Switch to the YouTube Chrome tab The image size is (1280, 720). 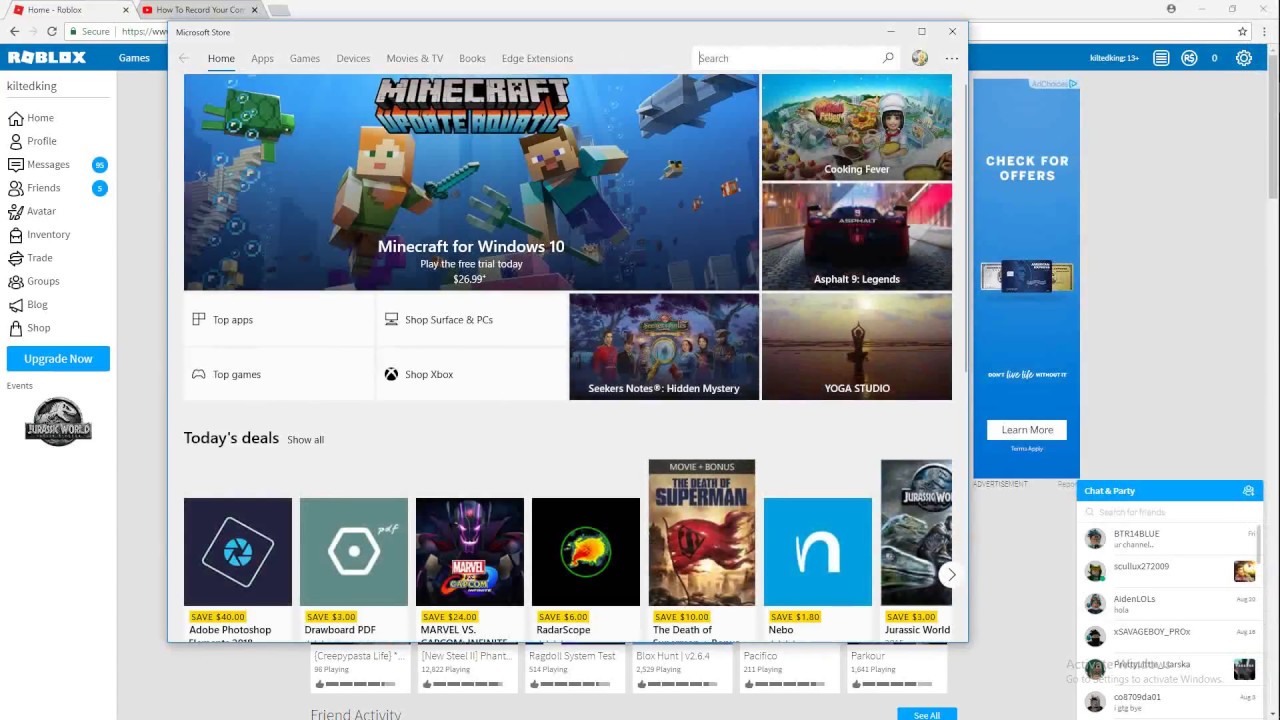pyautogui.click(x=199, y=10)
